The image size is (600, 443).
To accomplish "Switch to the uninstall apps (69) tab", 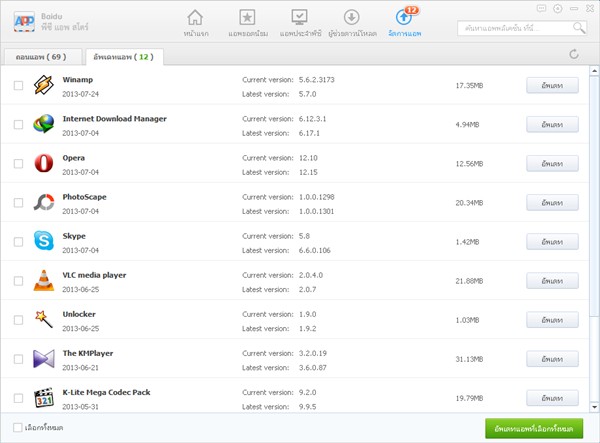I will 42,57.
